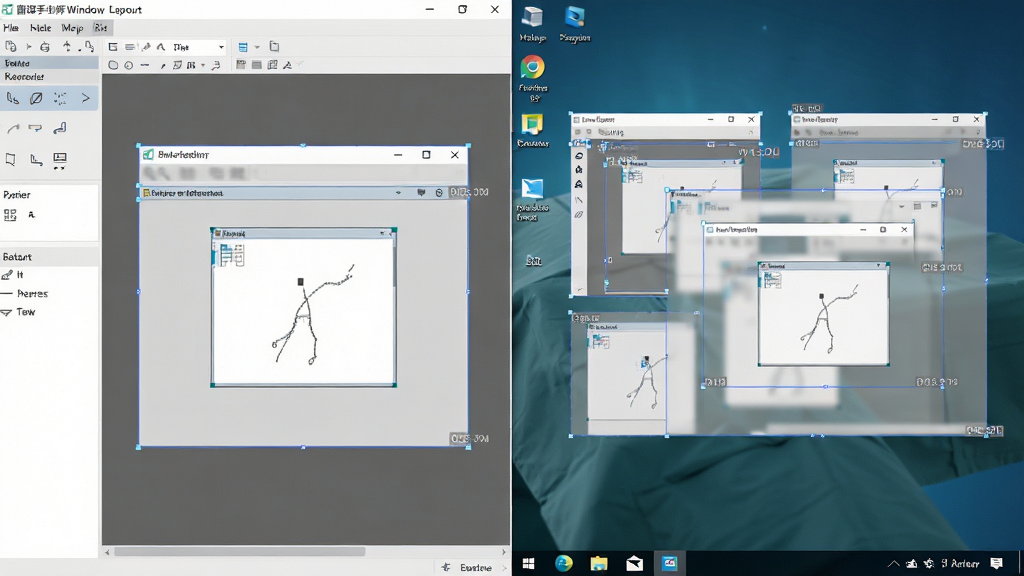Screen dimensions: 1024x576
Task: Click the stacked lines icon in the toolbar
Action: pos(130,47)
